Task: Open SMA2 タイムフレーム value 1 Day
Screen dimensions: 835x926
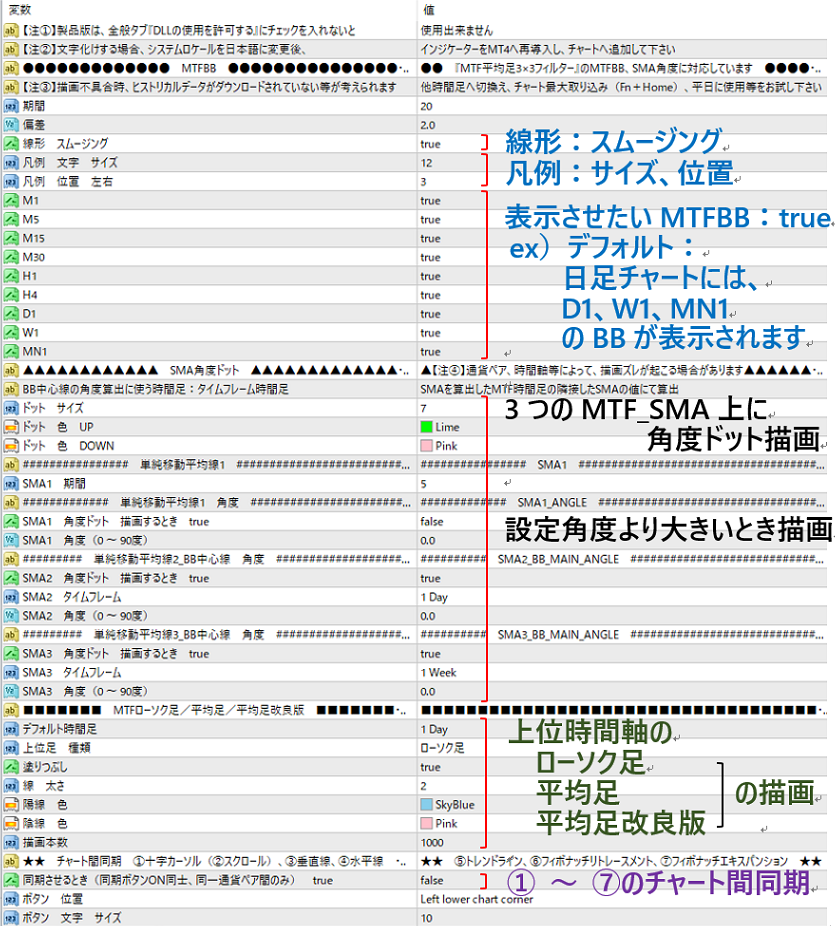Action: coord(434,597)
